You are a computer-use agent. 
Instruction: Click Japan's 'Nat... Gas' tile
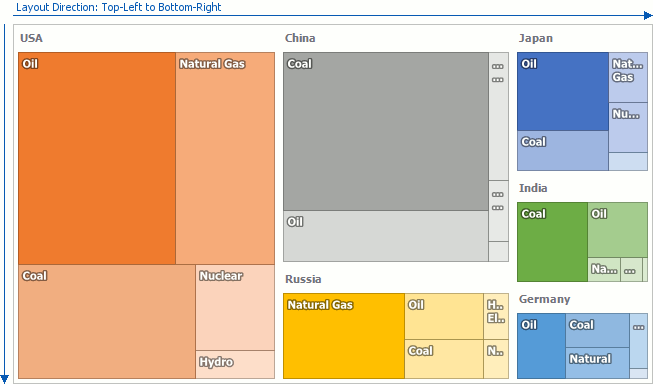coord(628,77)
